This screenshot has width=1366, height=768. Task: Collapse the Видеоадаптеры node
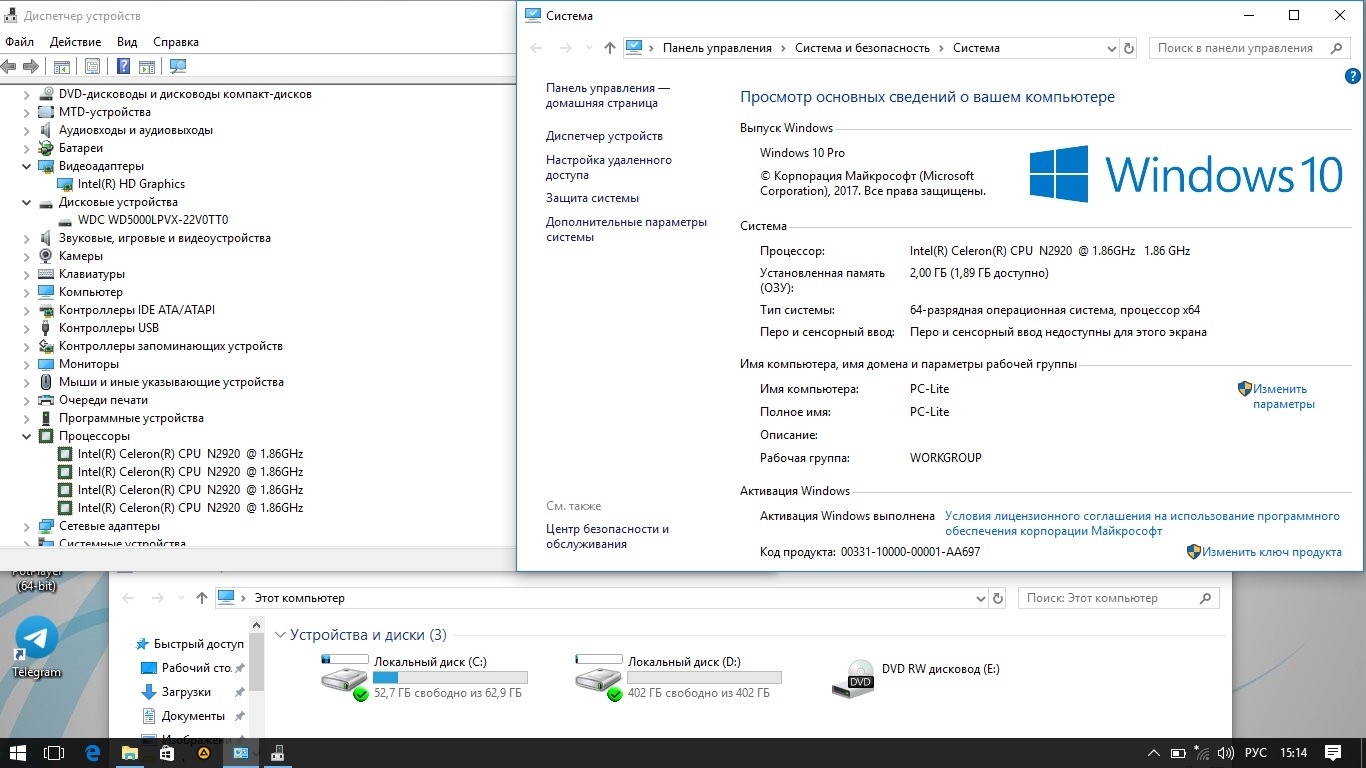tap(27, 166)
